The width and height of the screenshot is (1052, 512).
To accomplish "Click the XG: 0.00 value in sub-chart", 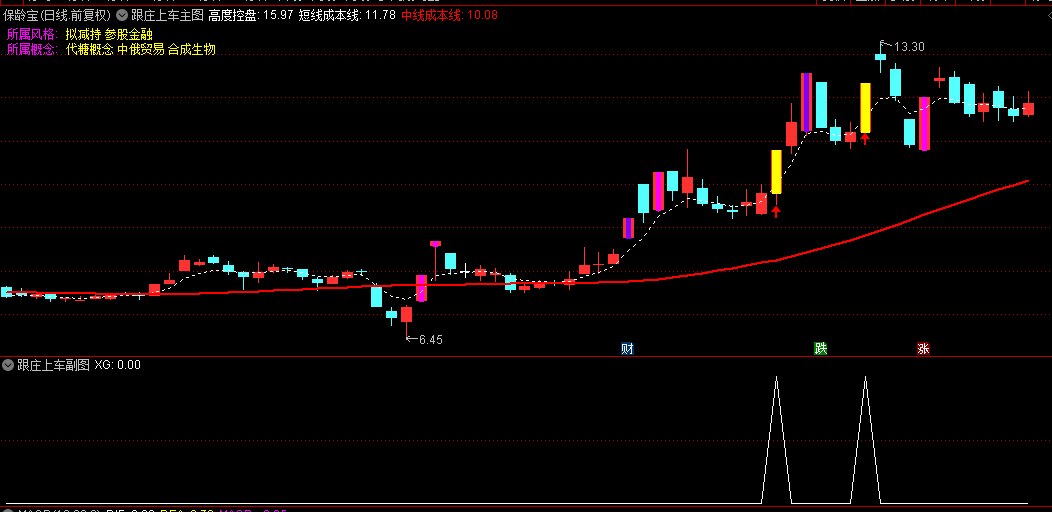I will pos(117,365).
